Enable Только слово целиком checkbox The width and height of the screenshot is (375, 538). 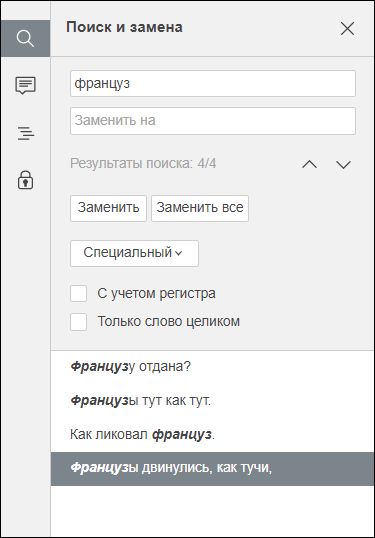coord(79,322)
